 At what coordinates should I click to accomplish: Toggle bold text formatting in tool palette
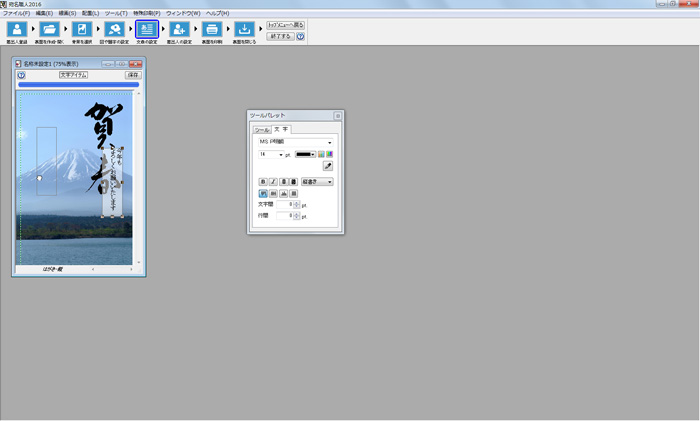[263, 182]
